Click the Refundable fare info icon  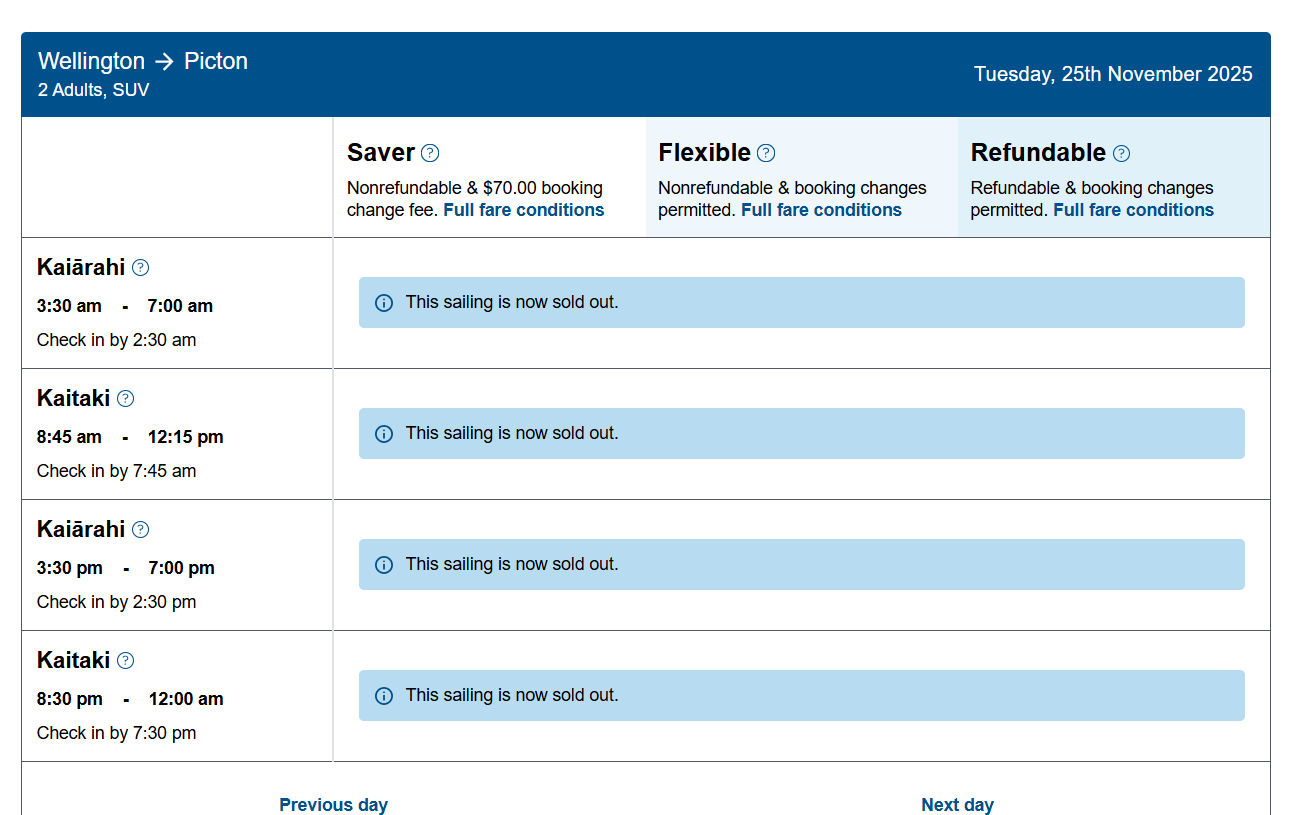pos(1122,153)
